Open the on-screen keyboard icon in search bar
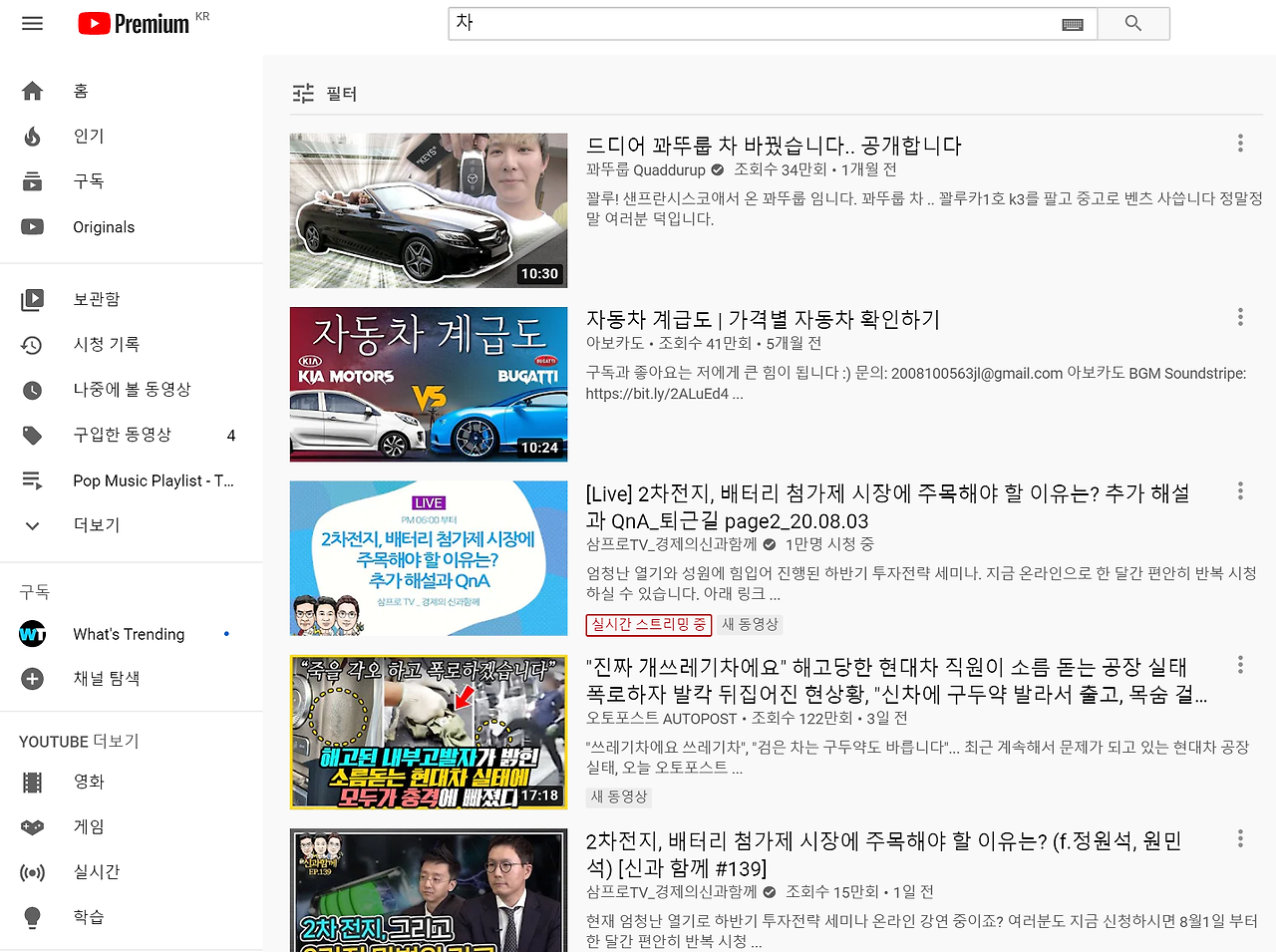Image resolution: width=1276 pixels, height=952 pixels. coord(1072,23)
